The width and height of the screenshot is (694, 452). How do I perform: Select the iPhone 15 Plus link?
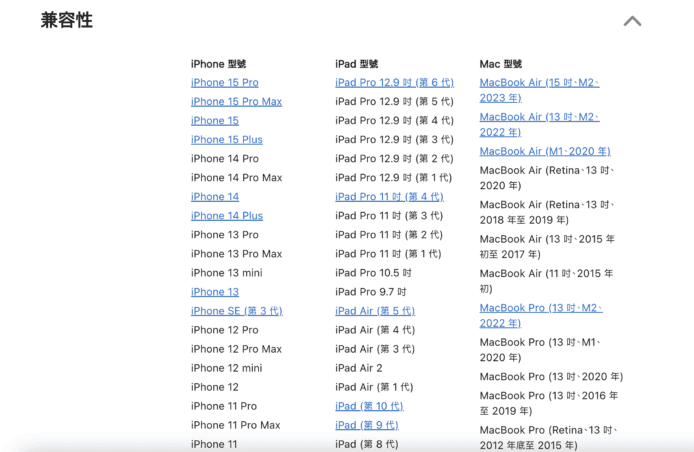pyautogui.click(x=226, y=140)
